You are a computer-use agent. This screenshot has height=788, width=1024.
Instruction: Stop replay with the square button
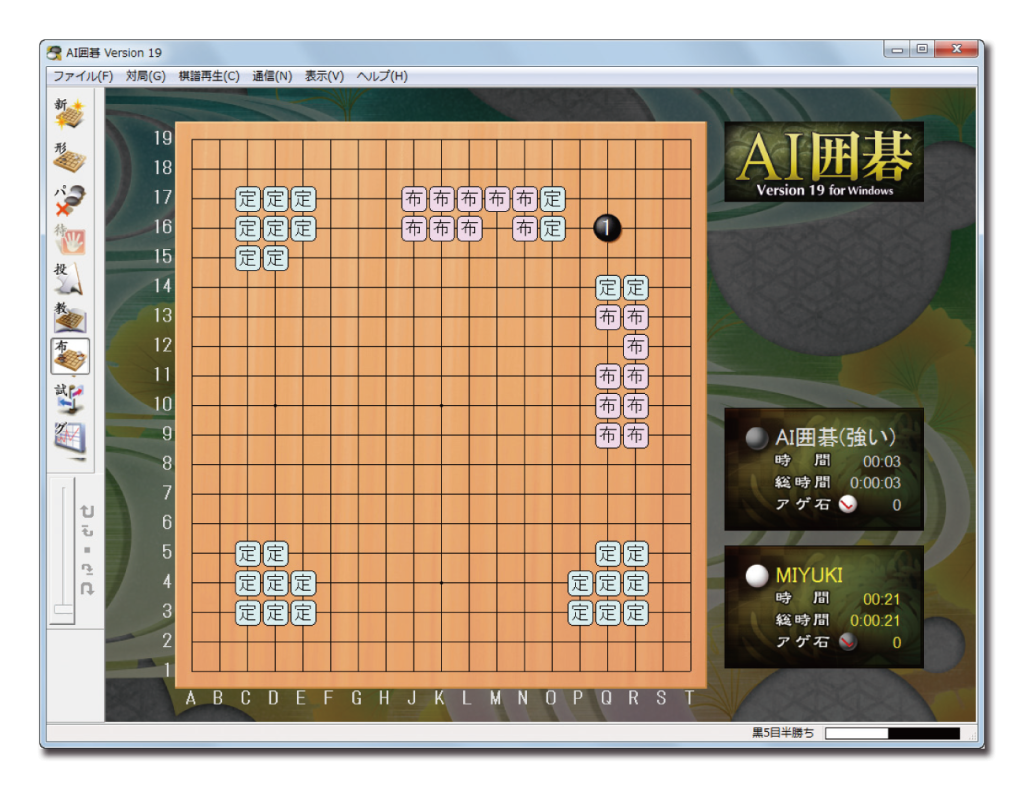(87, 550)
